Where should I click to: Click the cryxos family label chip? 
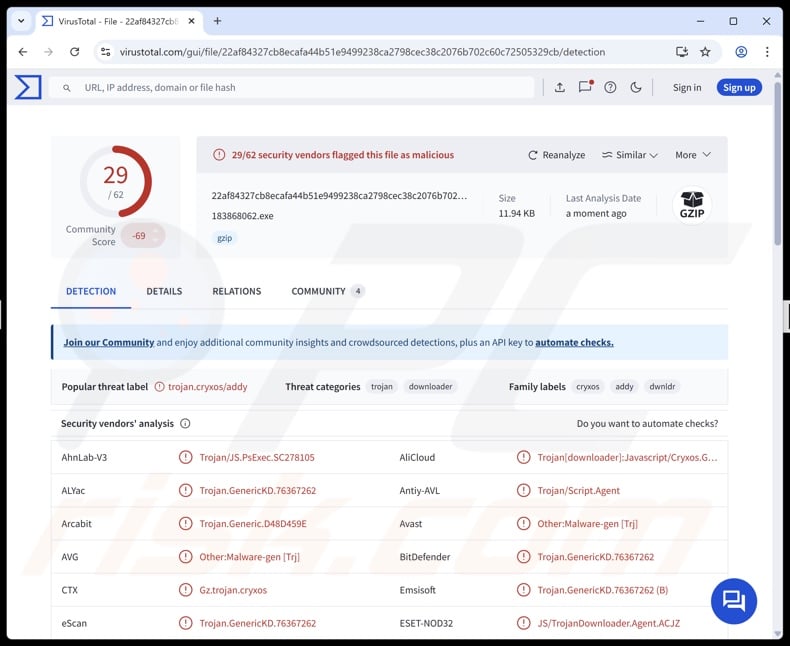(x=587, y=386)
